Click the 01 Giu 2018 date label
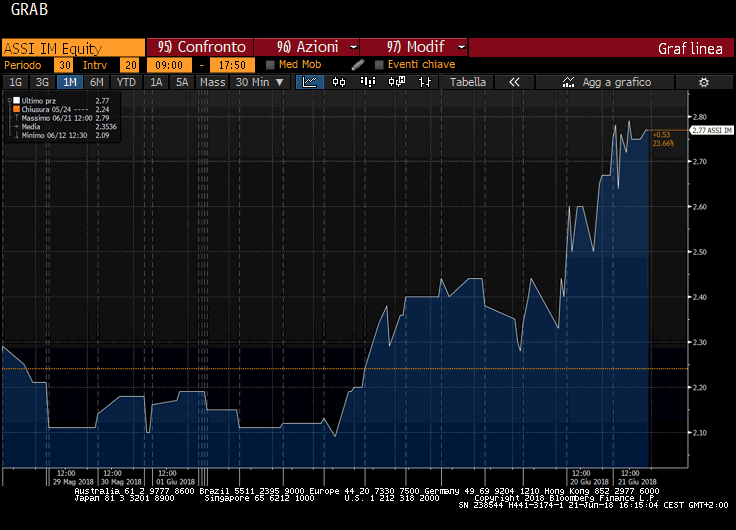Image resolution: width=736 pixels, height=530 pixels. pos(175,482)
